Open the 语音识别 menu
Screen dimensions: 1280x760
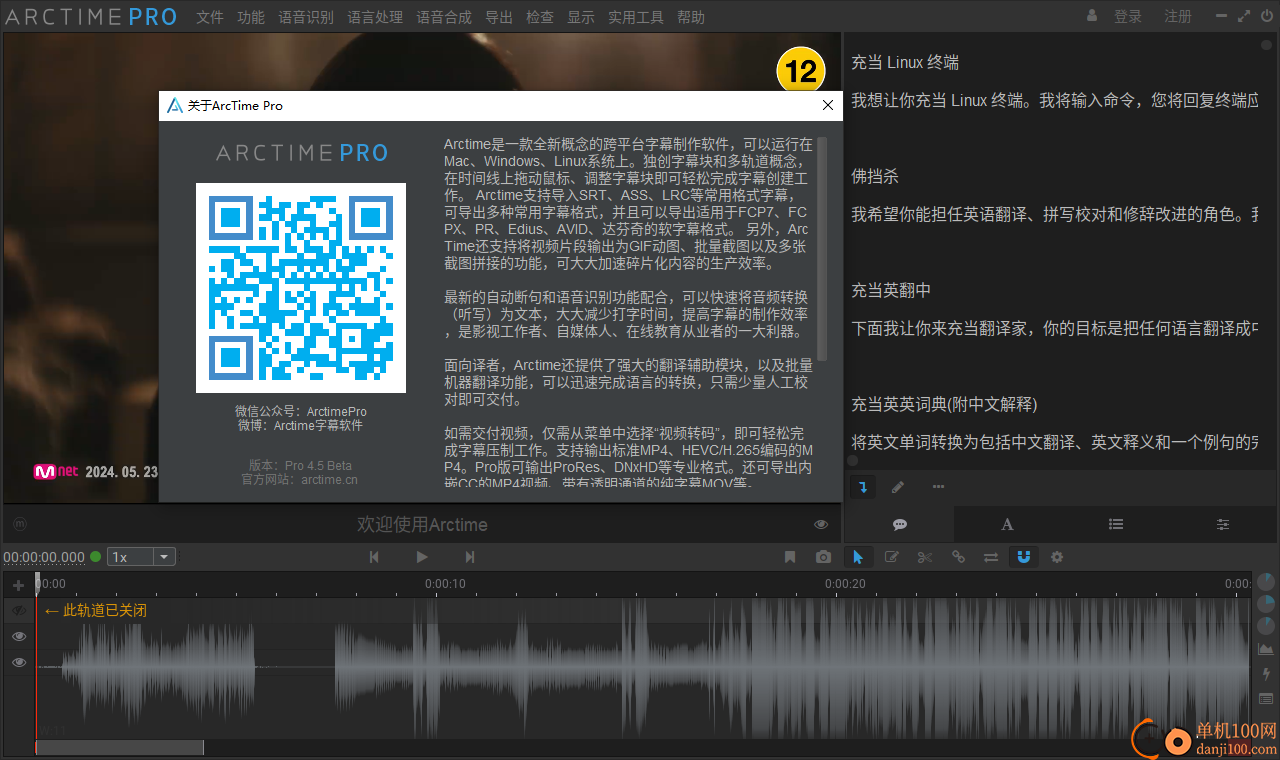click(x=306, y=17)
